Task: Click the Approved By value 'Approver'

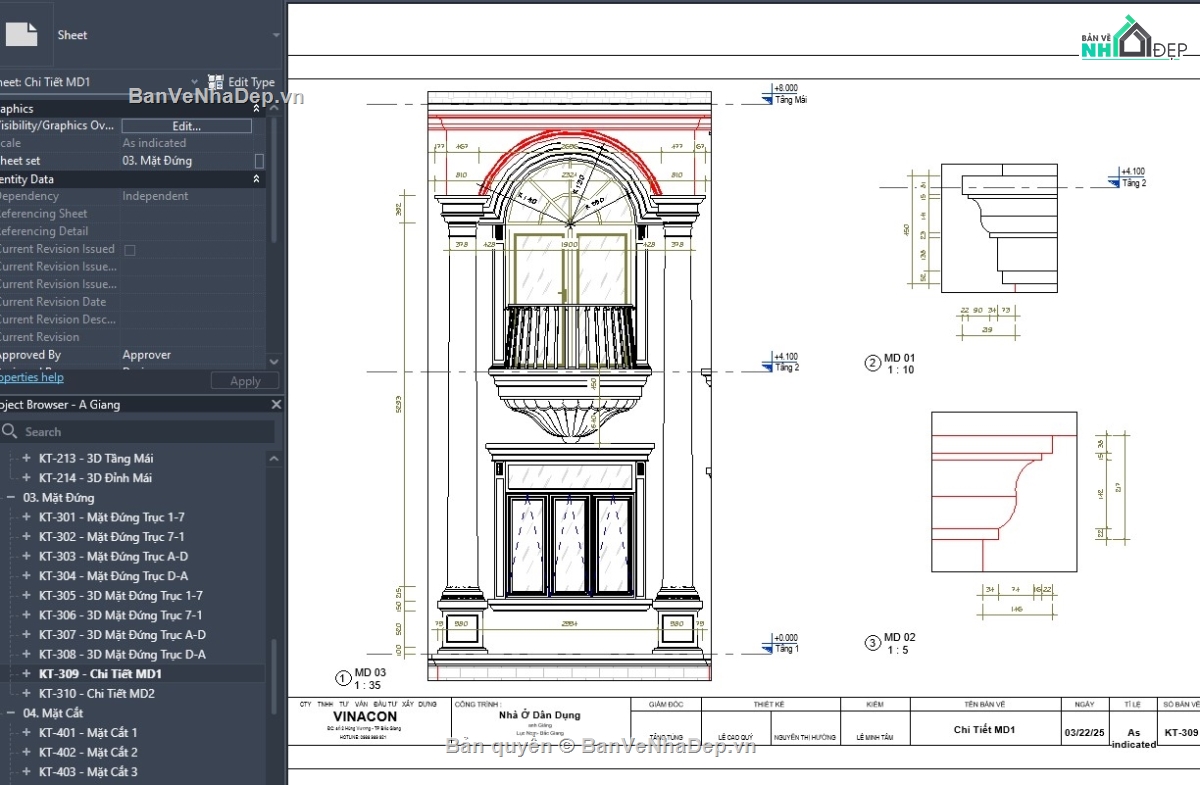Action: point(147,355)
